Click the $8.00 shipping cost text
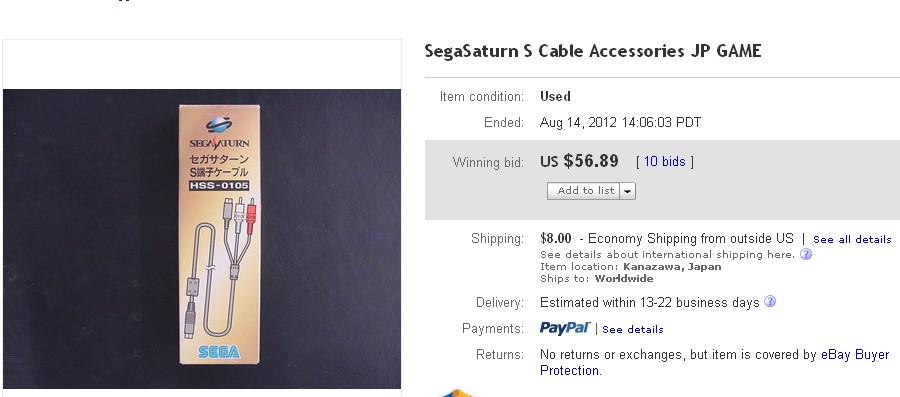This screenshot has height=397, width=900. point(556,238)
